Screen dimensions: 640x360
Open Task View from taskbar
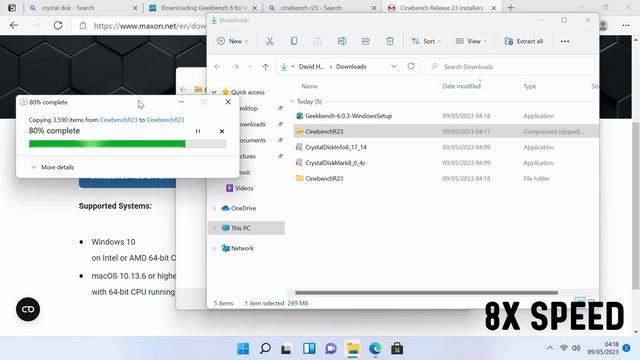click(287, 349)
